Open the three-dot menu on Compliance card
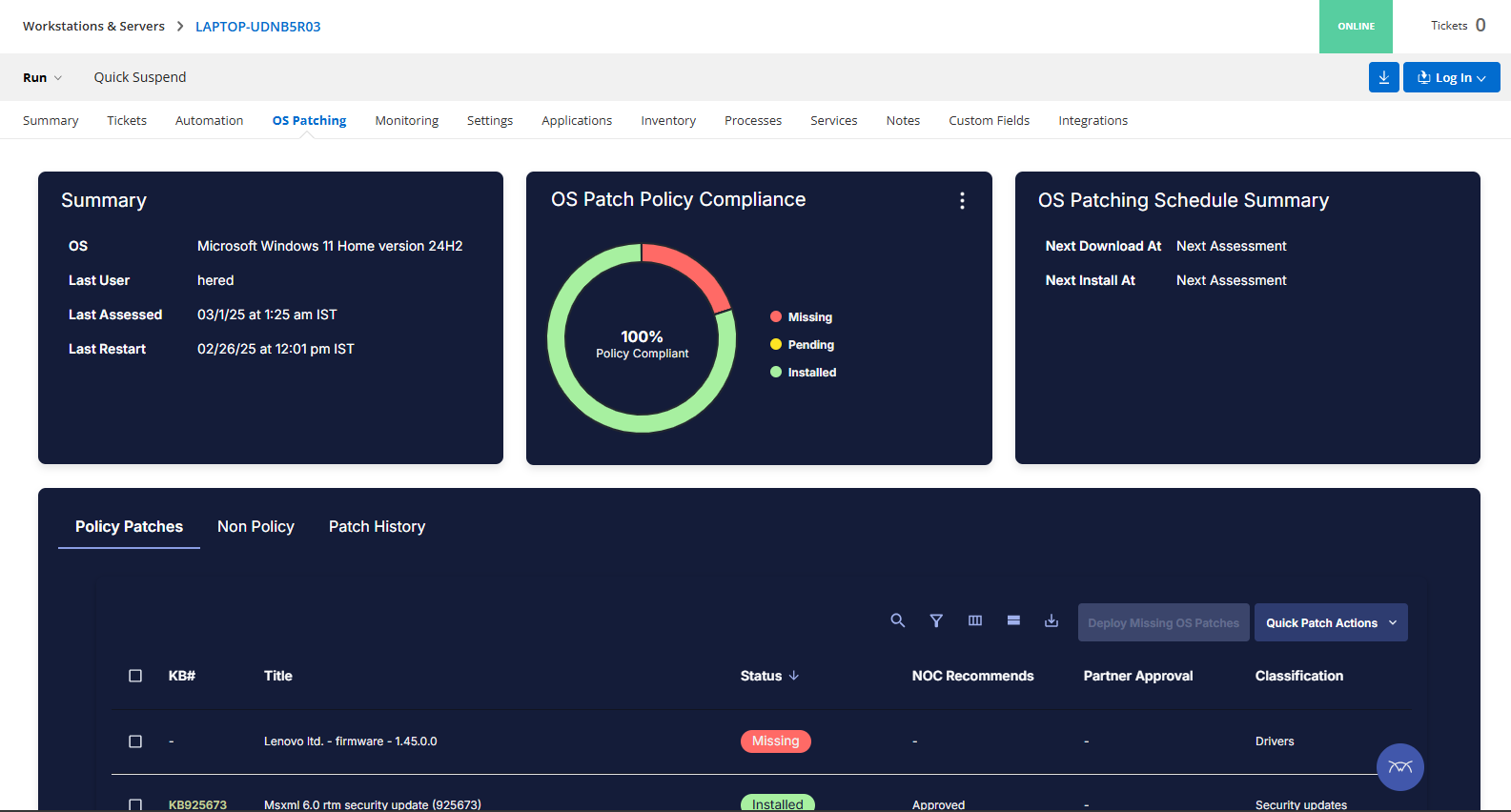The height and width of the screenshot is (812, 1511). [962, 200]
